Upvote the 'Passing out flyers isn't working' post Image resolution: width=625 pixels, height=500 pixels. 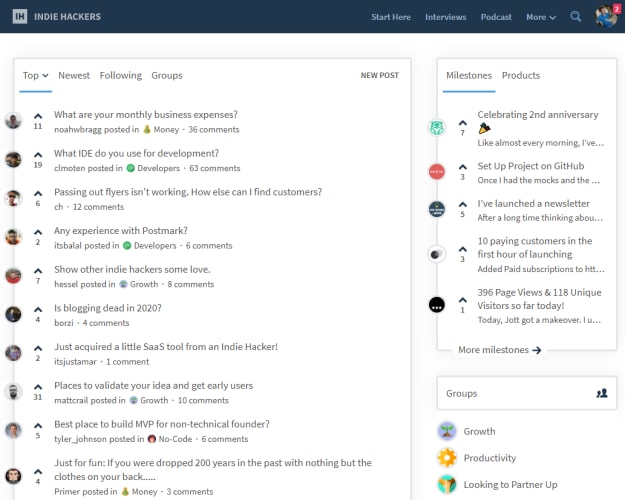click(38, 193)
